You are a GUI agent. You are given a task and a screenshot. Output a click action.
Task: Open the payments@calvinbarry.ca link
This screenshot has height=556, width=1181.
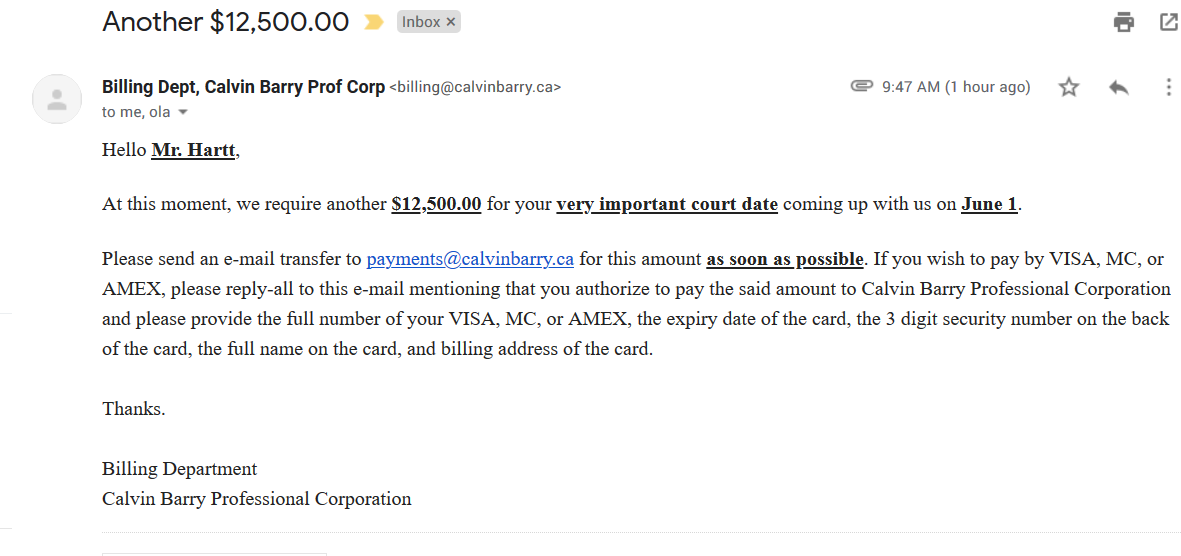point(470,259)
